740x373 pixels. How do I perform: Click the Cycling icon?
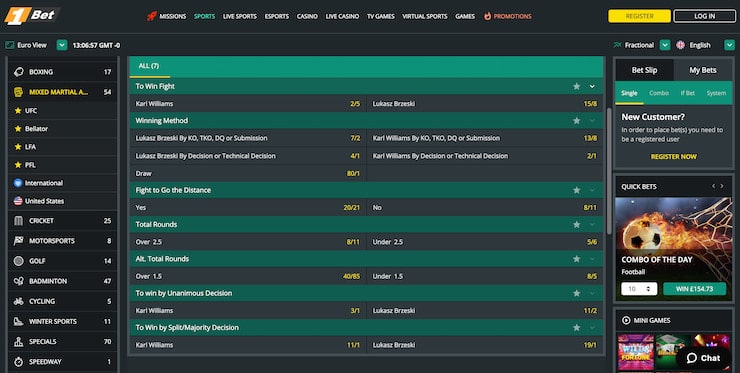[x=18, y=301]
